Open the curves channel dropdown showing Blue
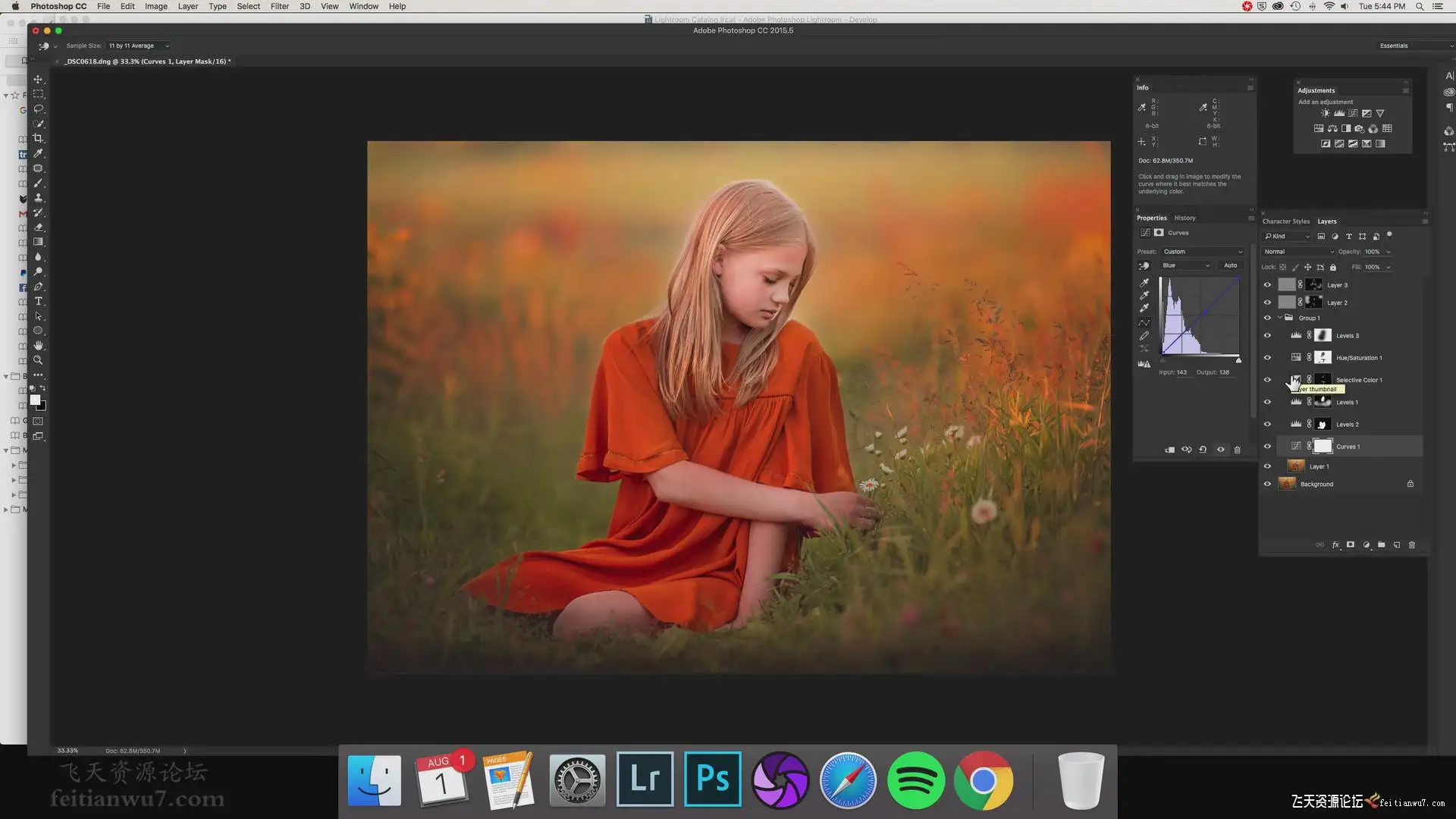Image resolution: width=1456 pixels, height=819 pixels. pyautogui.click(x=1186, y=265)
